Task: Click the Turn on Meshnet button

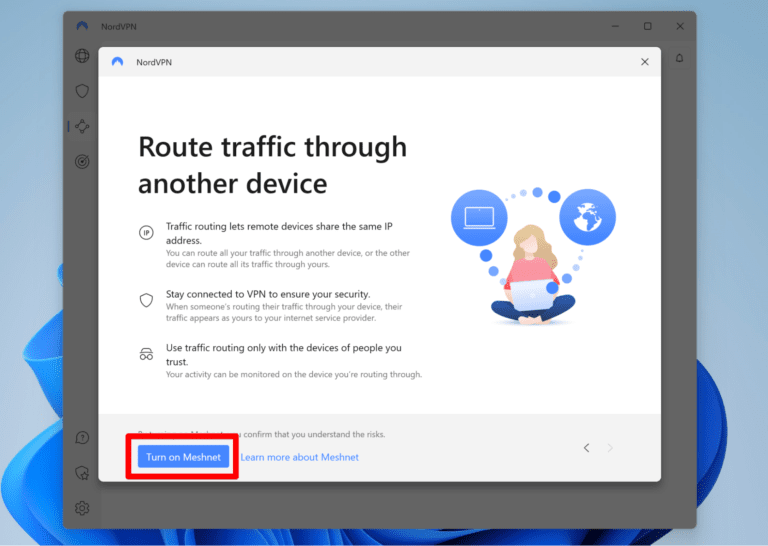Action: (x=184, y=457)
